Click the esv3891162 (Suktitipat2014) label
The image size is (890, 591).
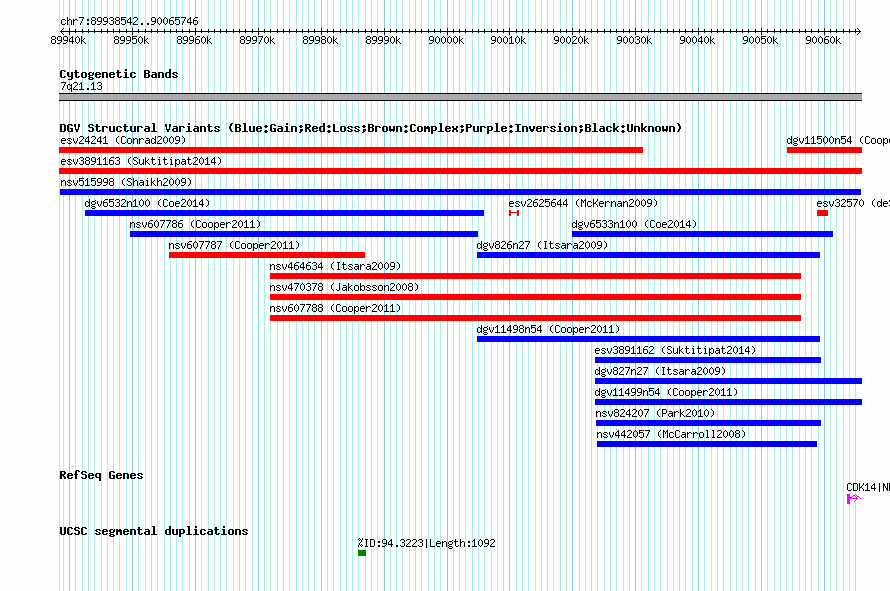675,350
